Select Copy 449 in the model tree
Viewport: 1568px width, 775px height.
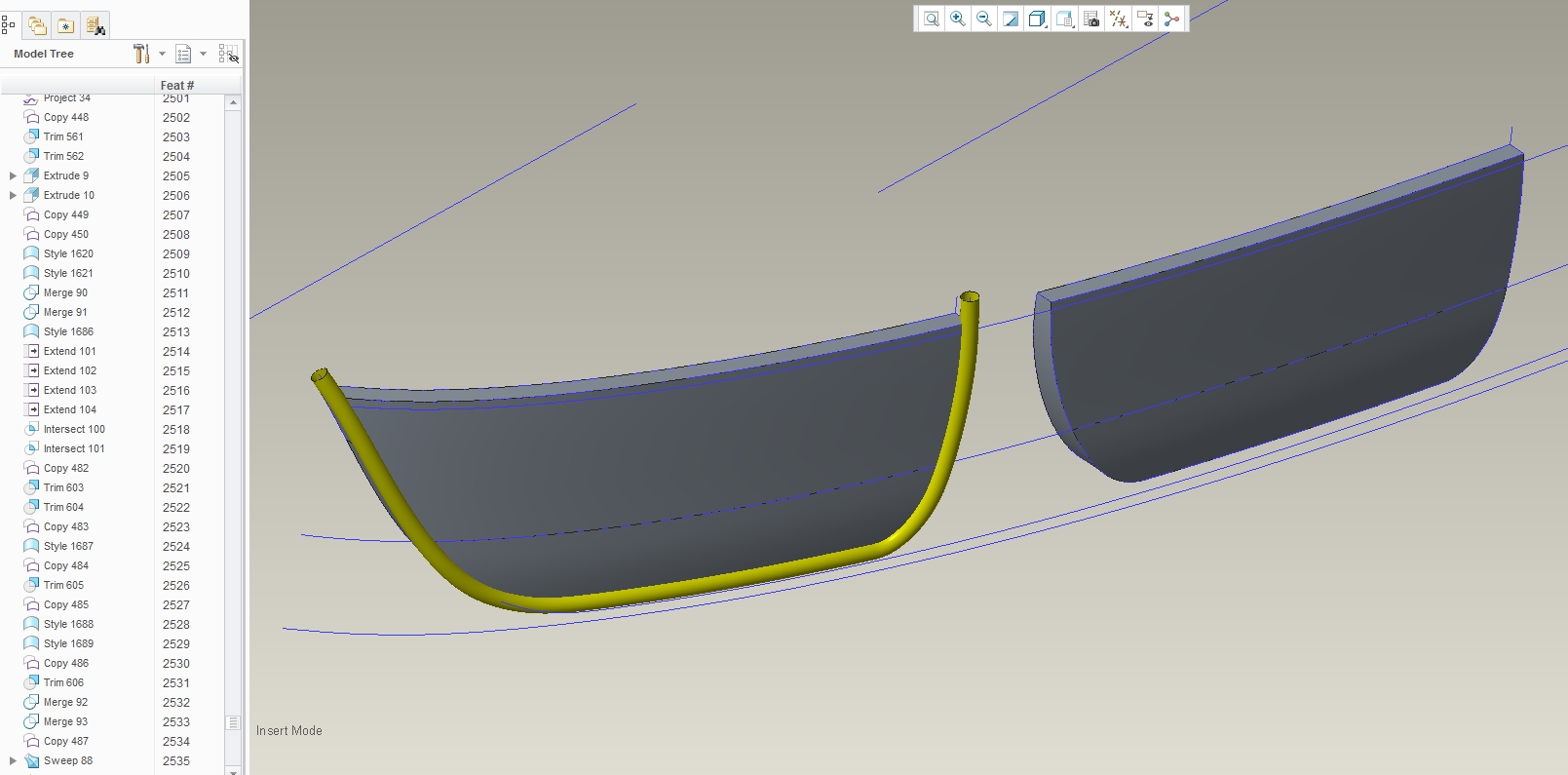[x=66, y=214]
